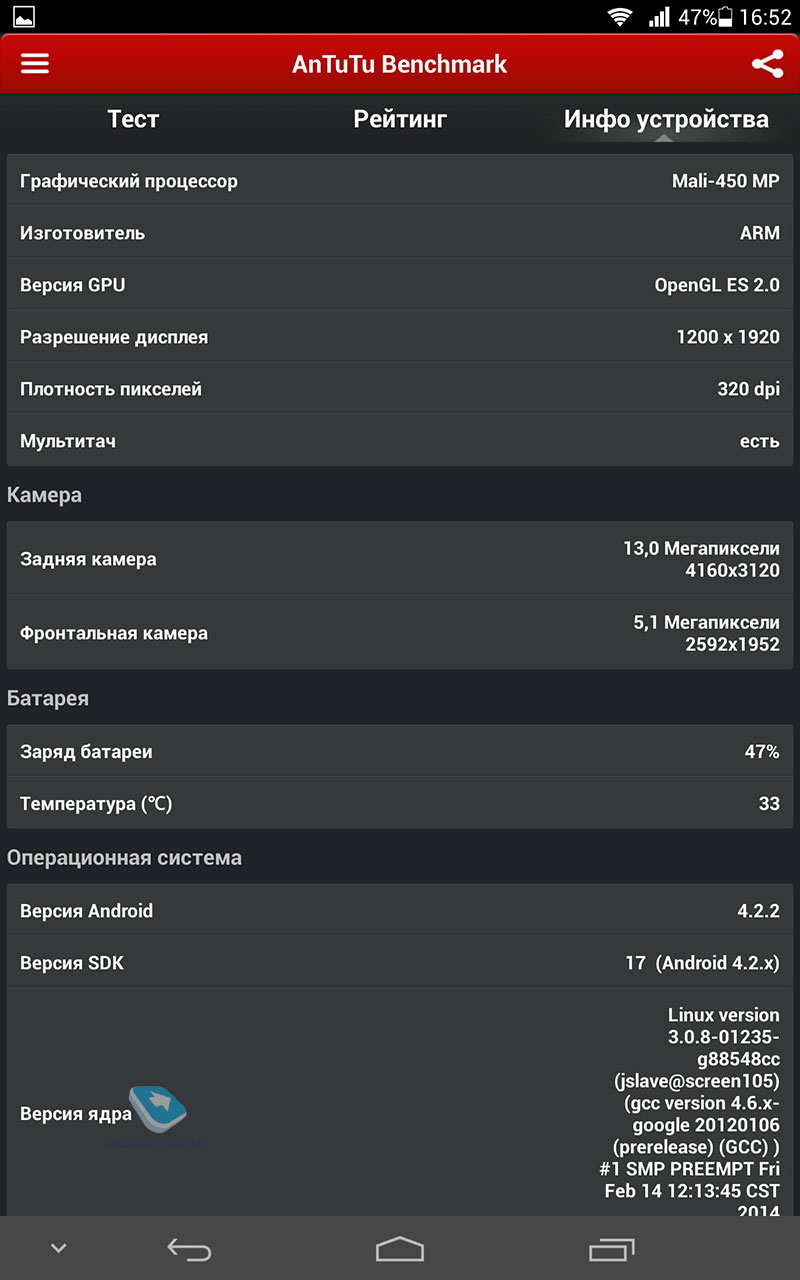This screenshot has width=800, height=1280.
Task: Tap the down chevron in navigation bar
Action: pos(59,1248)
